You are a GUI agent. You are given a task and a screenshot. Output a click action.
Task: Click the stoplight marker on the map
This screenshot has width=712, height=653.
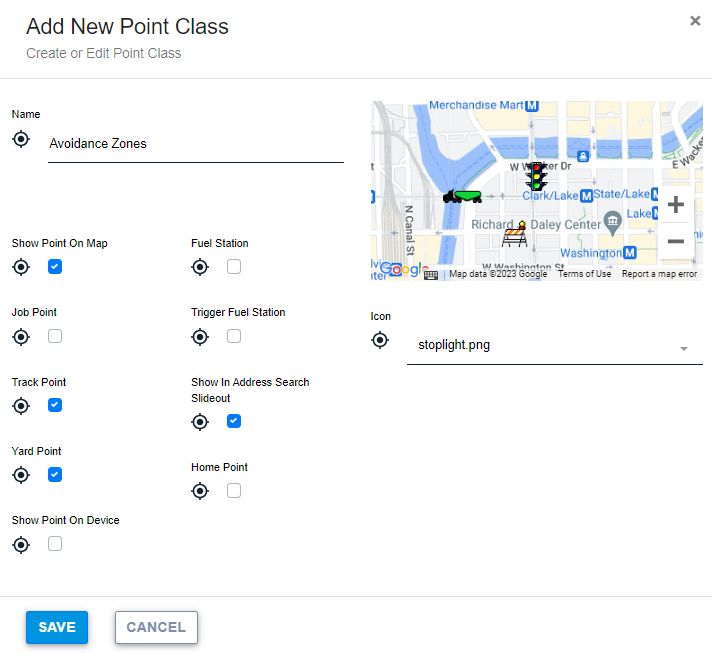[x=537, y=176]
